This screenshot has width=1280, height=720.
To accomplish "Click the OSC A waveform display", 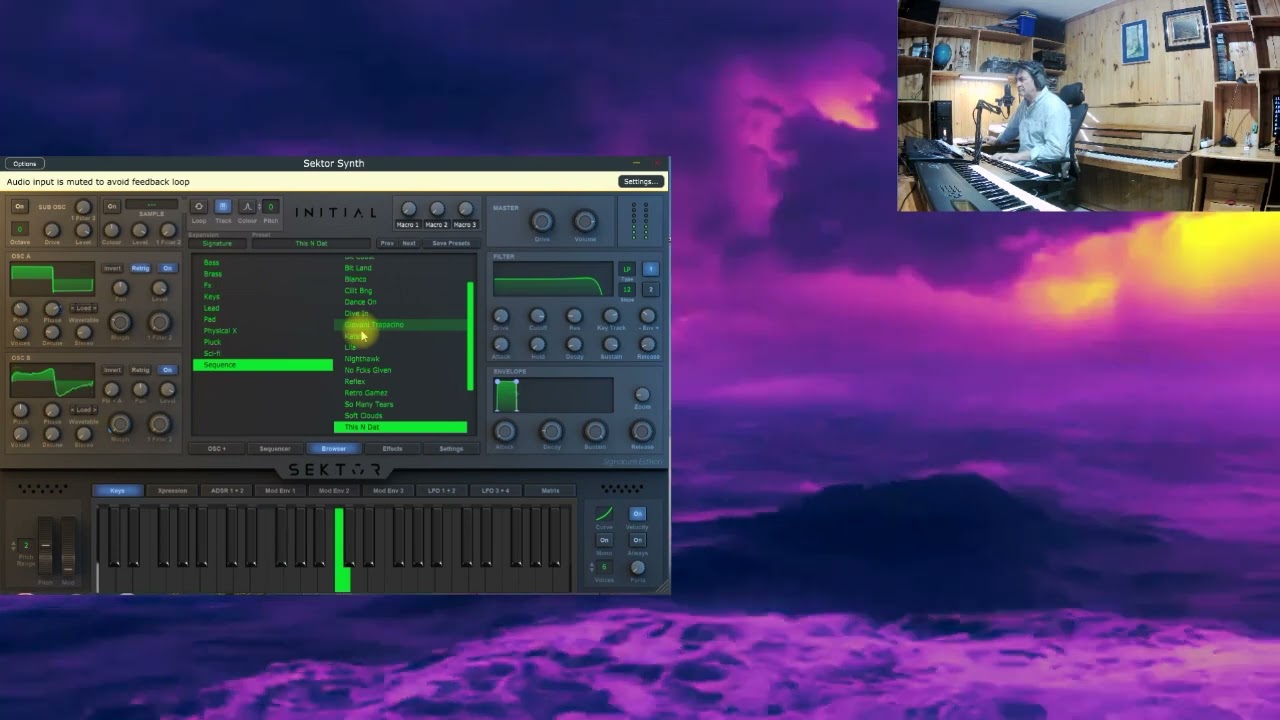I will click(52, 280).
